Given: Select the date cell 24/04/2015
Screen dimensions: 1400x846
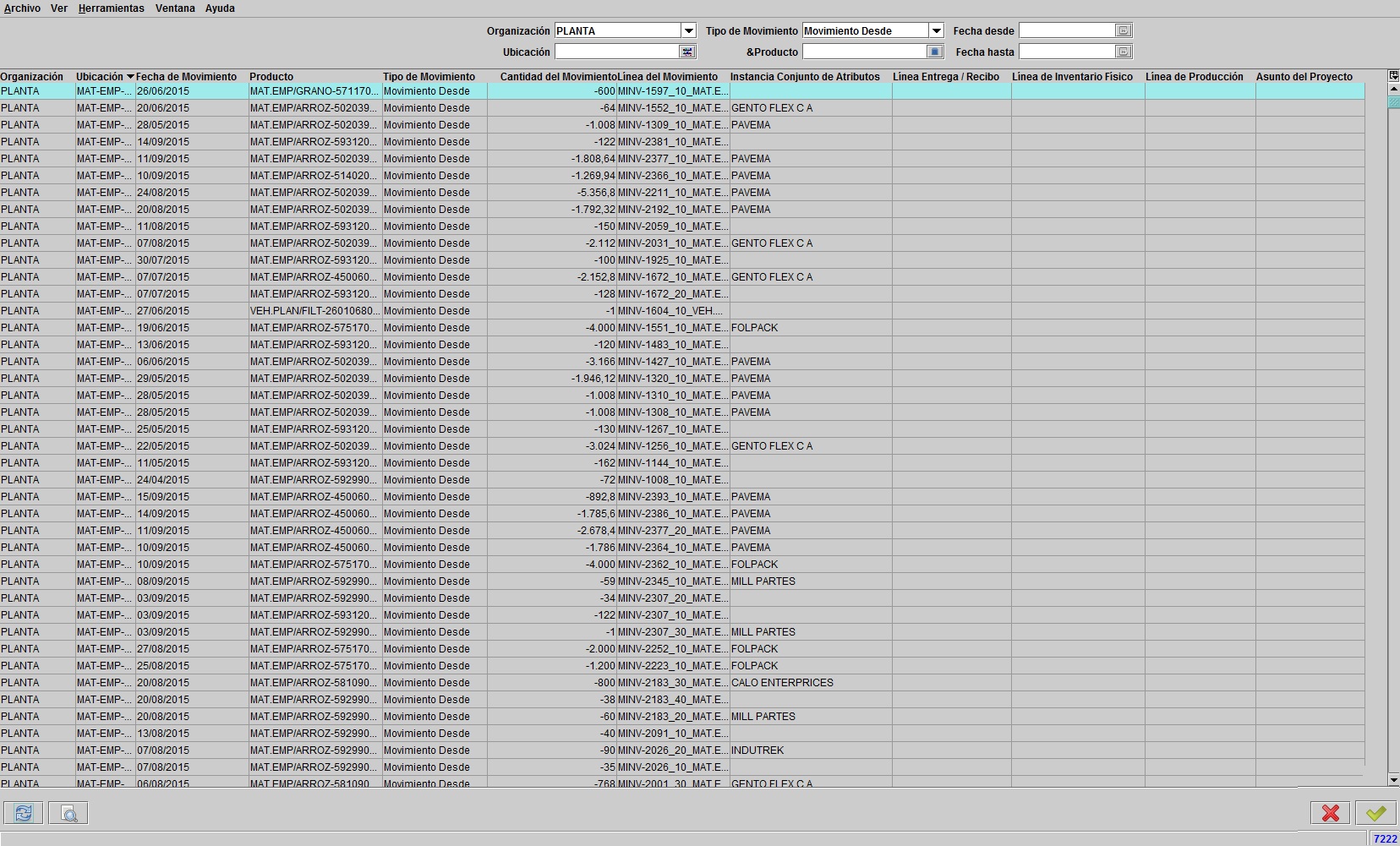Looking at the screenshot, I should point(192,480).
